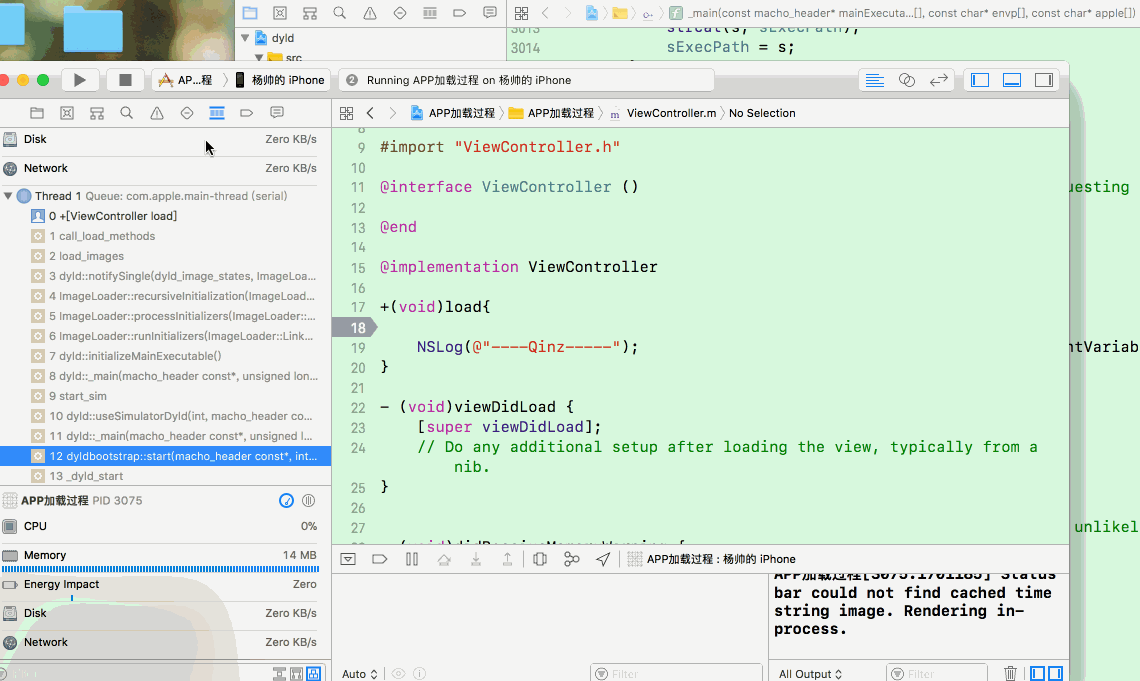Viewport: 1140px width, 681px height.
Task: Open the Symbol navigator tab
Action: pos(97,113)
